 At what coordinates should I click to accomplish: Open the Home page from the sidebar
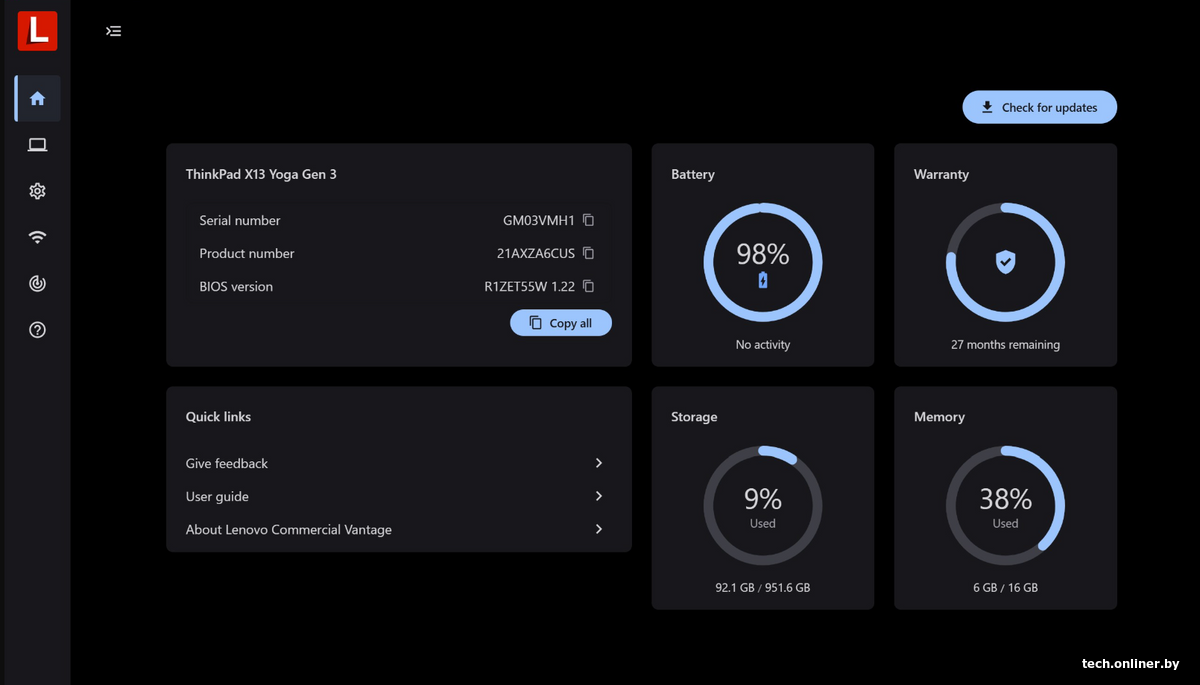click(38, 98)
